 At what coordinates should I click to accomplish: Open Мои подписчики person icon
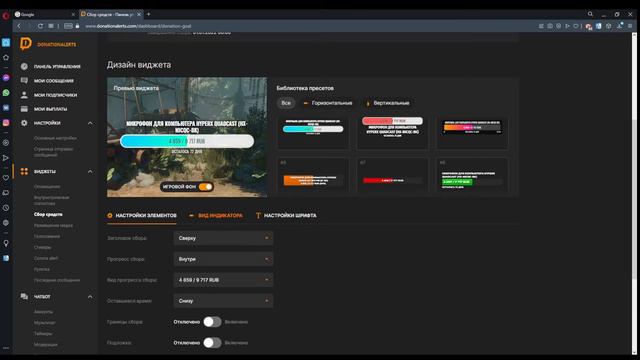pyautogui.click(x=24, y=95)
